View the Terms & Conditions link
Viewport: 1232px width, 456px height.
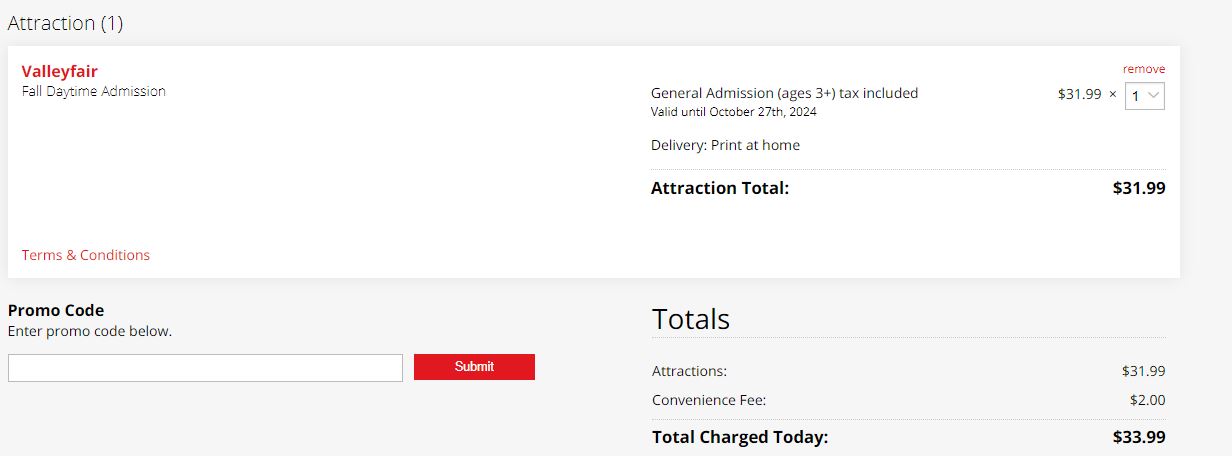point(86,255)
